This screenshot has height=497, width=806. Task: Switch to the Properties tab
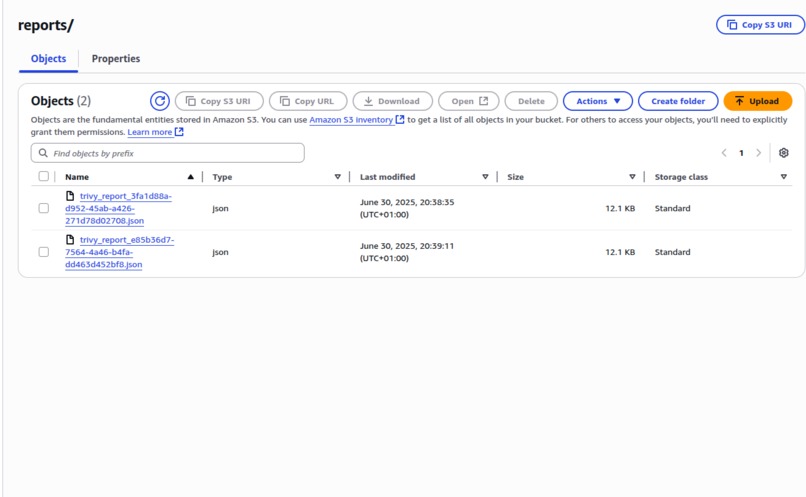(116, 59)
